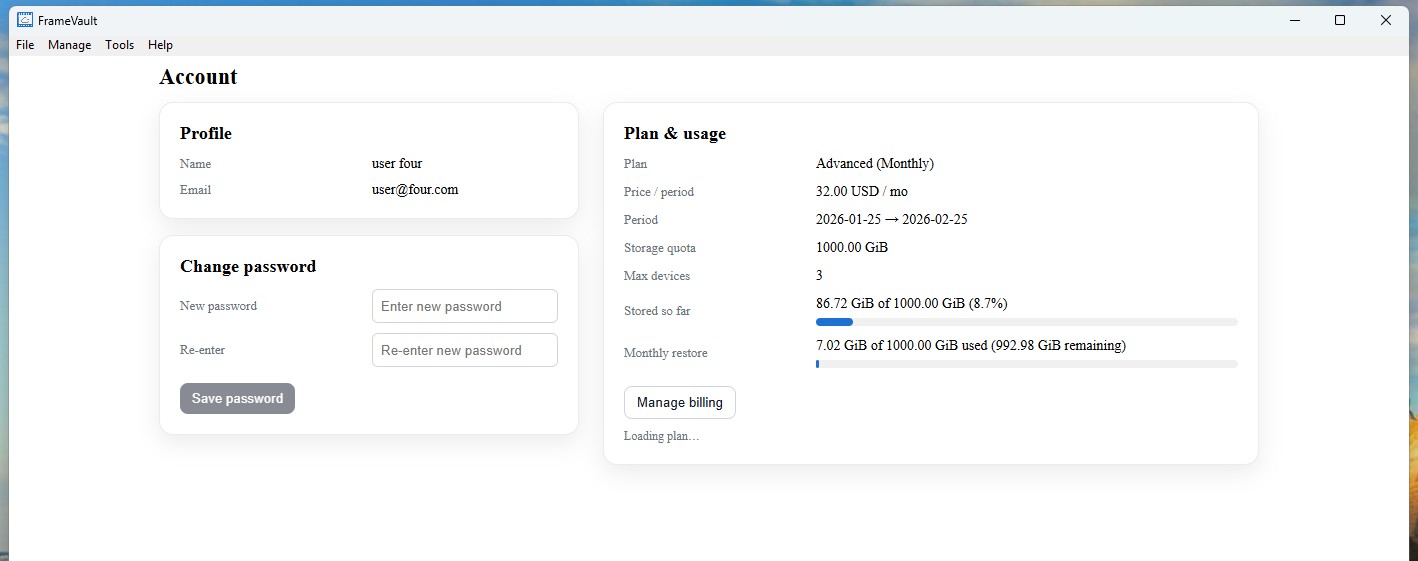Click the Re-enter new password field

(x=464, y=350)
